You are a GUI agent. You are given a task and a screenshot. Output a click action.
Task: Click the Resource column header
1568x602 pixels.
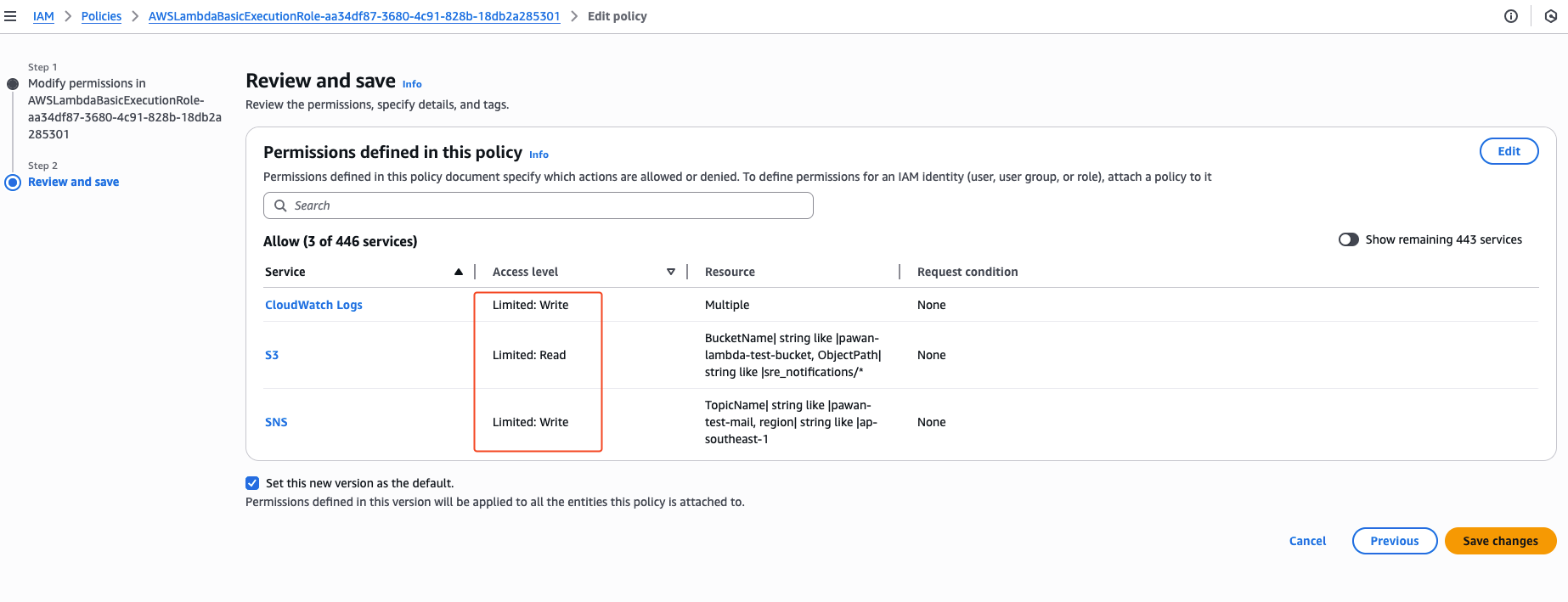(x=730, y=272)
